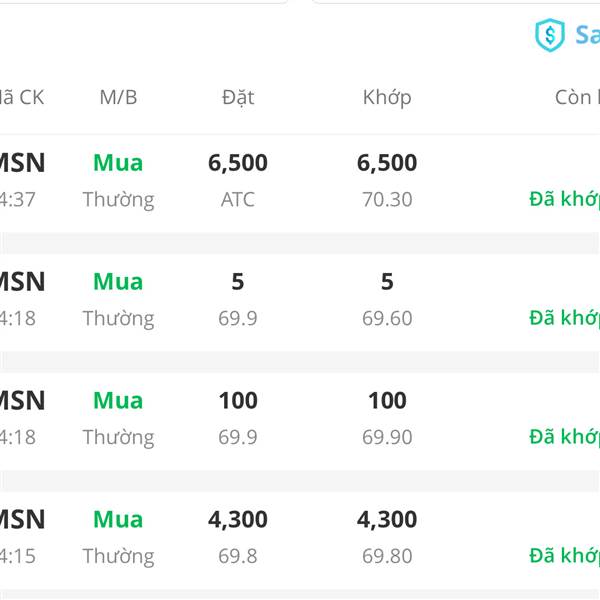Sort by the M/B column header
The height and width of the screenshot is (600, 600).
[118, 97]
